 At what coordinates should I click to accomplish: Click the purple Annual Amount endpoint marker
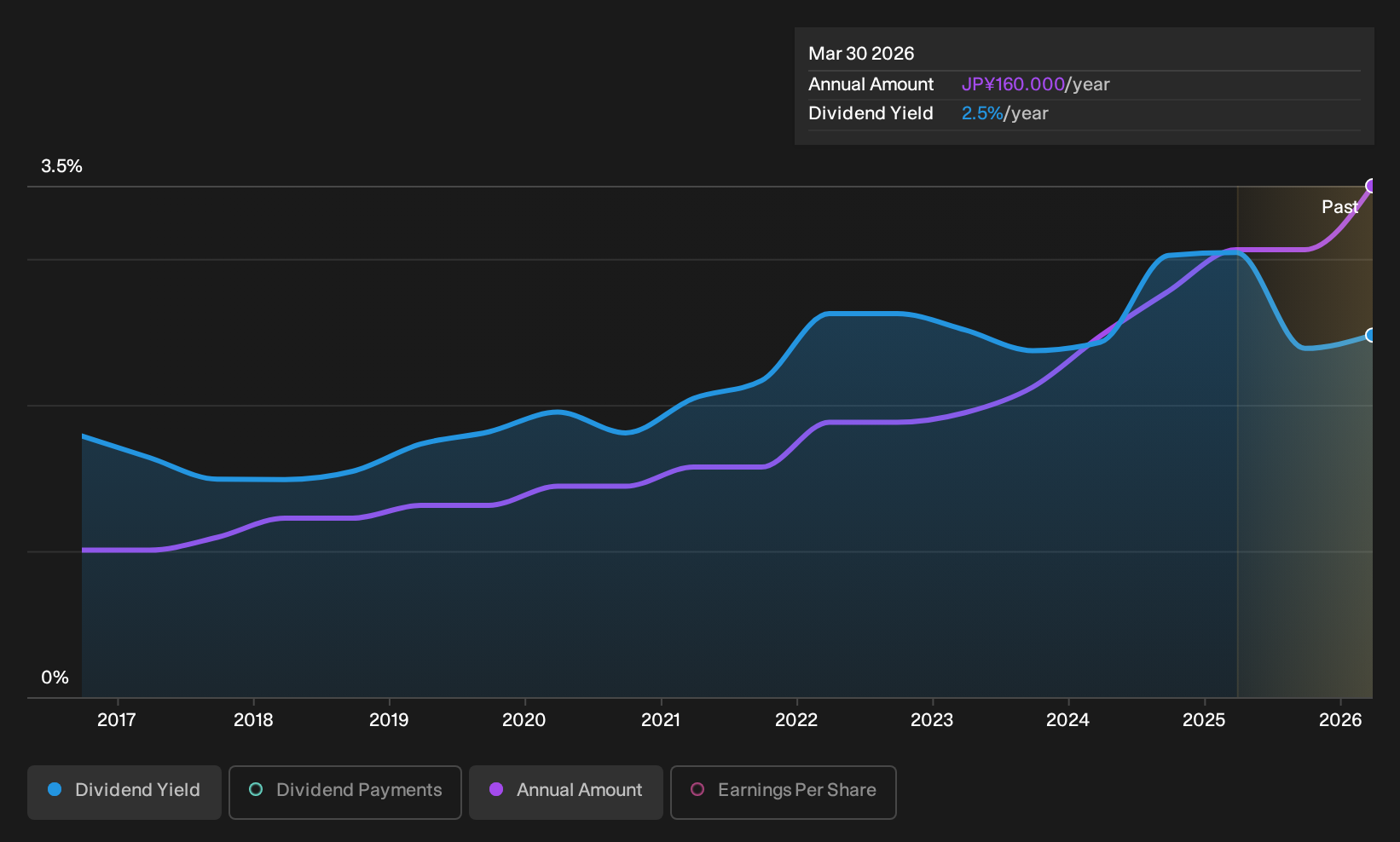(x=1371, y=186)
